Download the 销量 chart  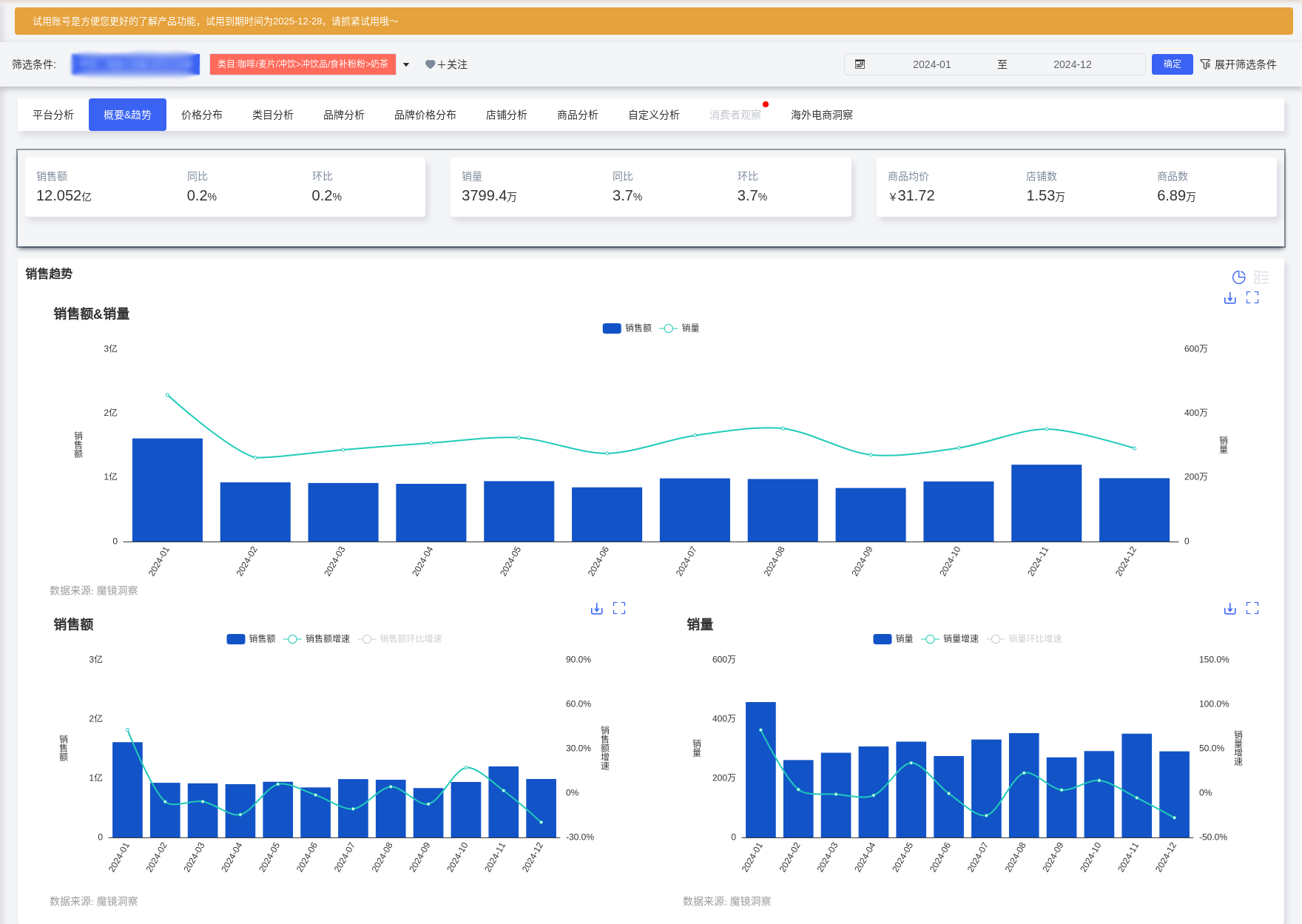[x=1230, y=608]
